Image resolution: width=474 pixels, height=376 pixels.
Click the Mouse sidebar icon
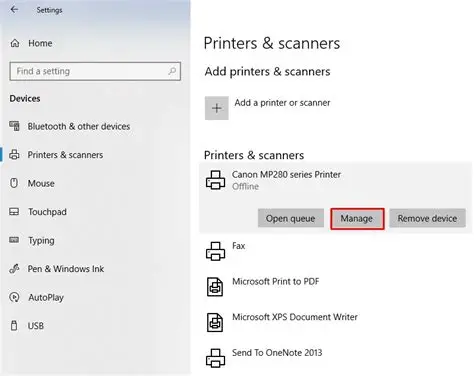14,183
